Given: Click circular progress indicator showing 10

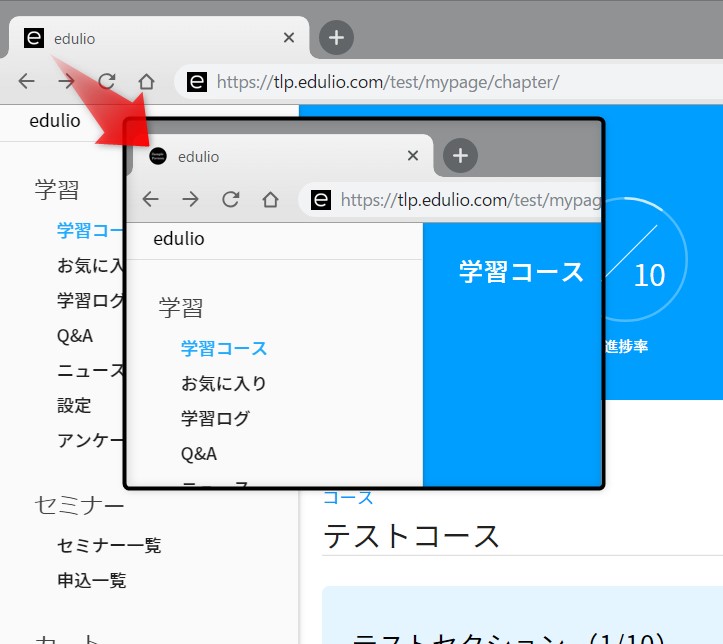Looking at the screenshot, I should pos(646,260).
